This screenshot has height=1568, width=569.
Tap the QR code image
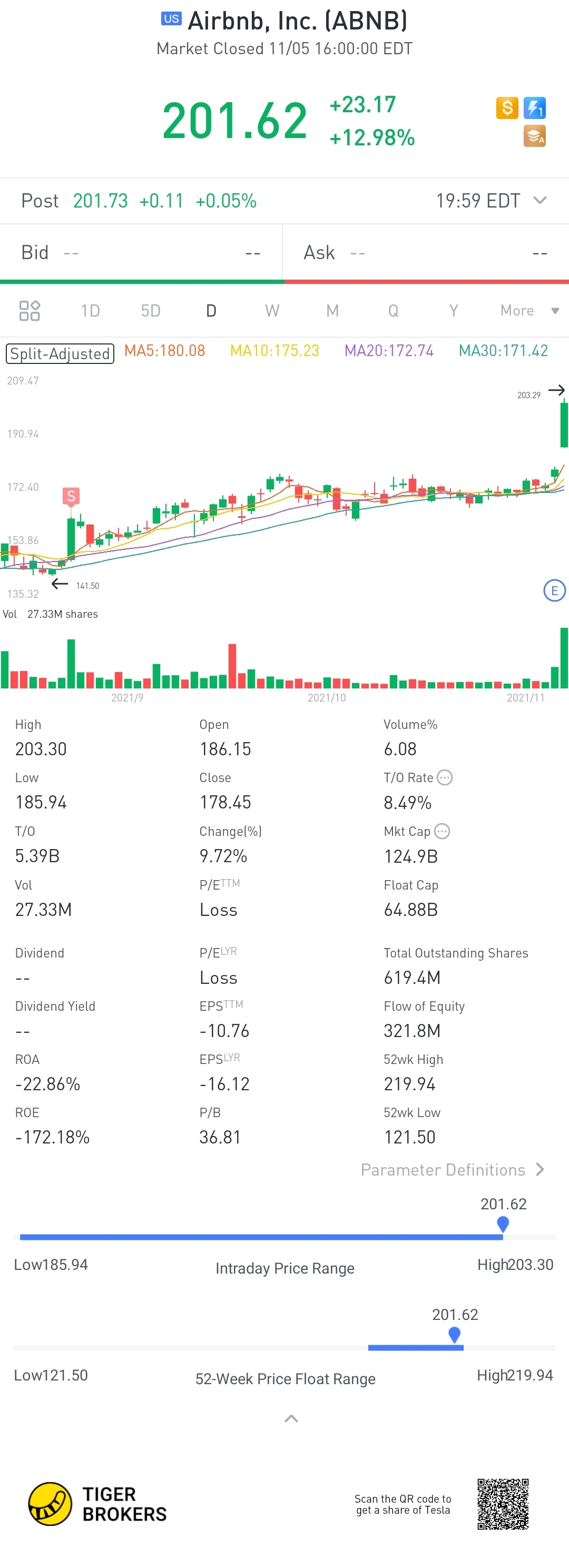[x=503, y=1504]
